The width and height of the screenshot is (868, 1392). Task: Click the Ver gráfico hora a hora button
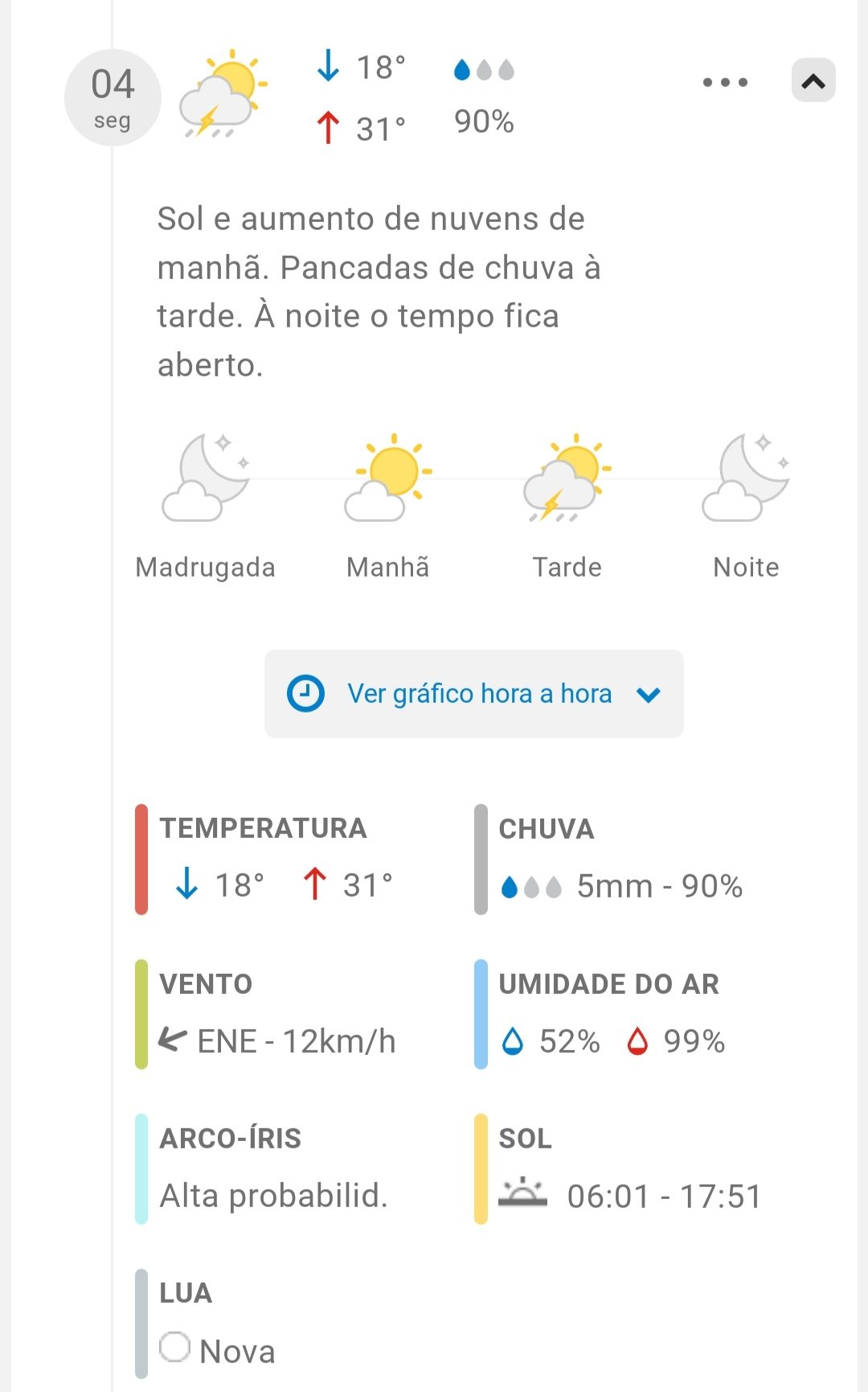tap(474, 693)
